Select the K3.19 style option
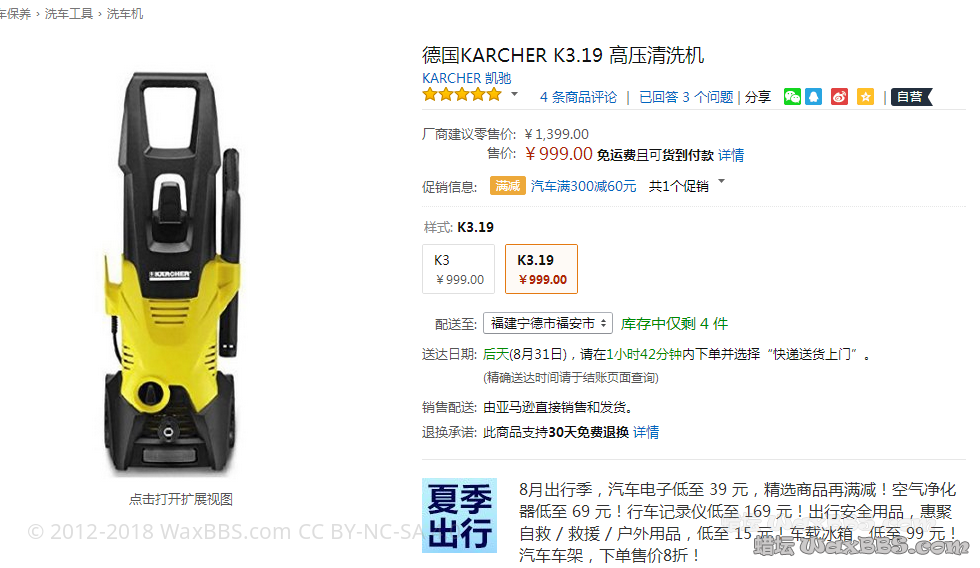This screenshot has width=980, height=568. click(541, 269)
